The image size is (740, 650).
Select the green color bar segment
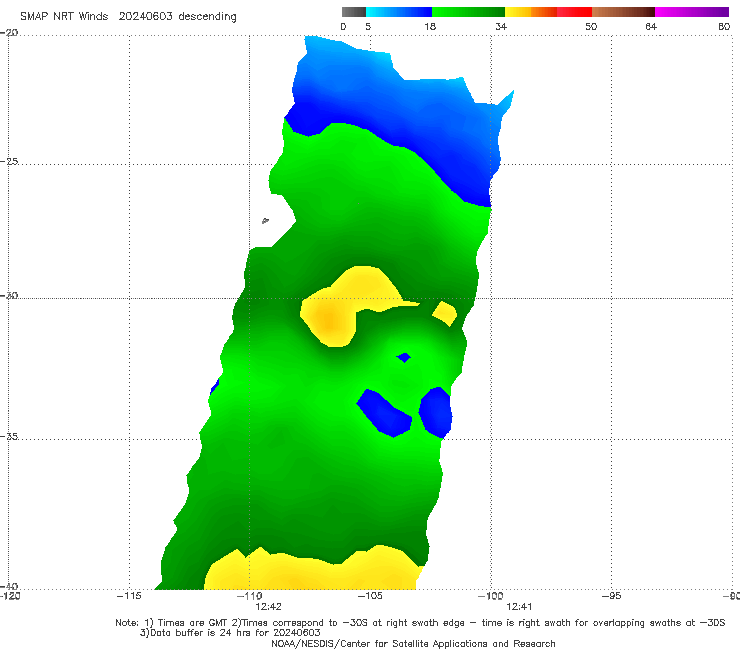(x=468, y=12)
